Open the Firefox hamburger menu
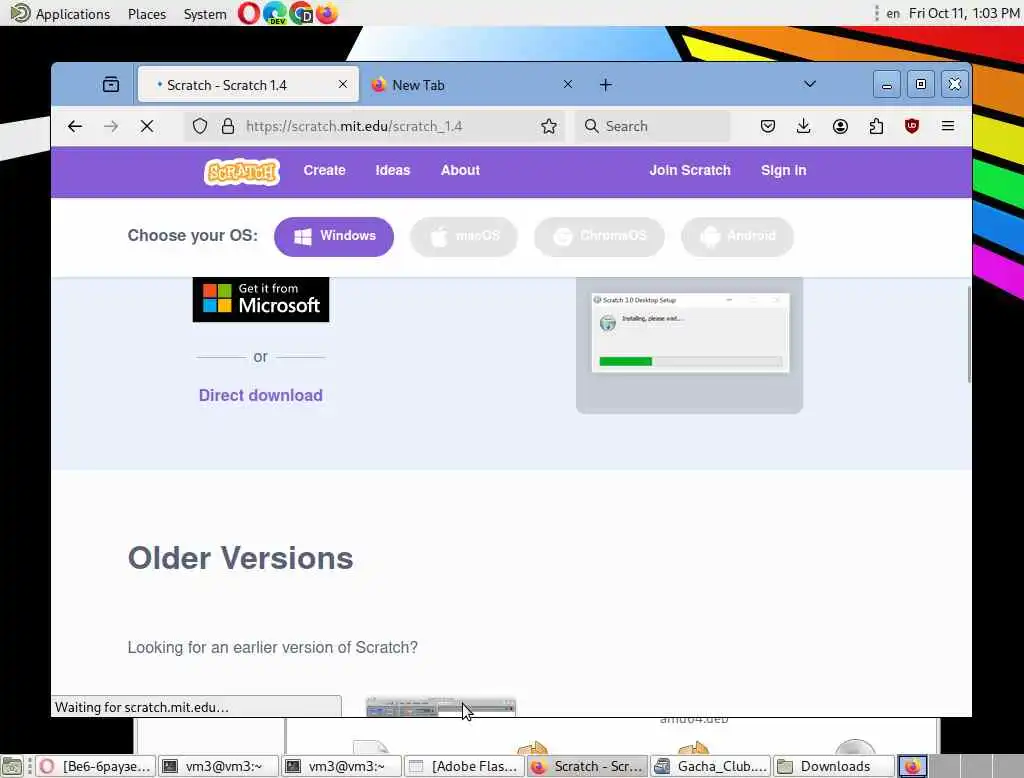This screenshot has height=778, width=1024. pos(948,126)
